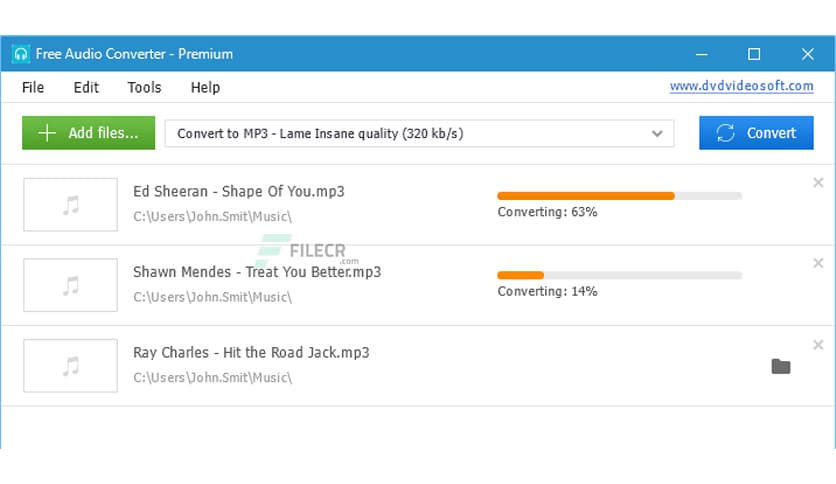The height and width of the screenshot is (484, 836).
Task: Click music note thumbnail of Ray Charles track
Action: click(x=70, y=366)
